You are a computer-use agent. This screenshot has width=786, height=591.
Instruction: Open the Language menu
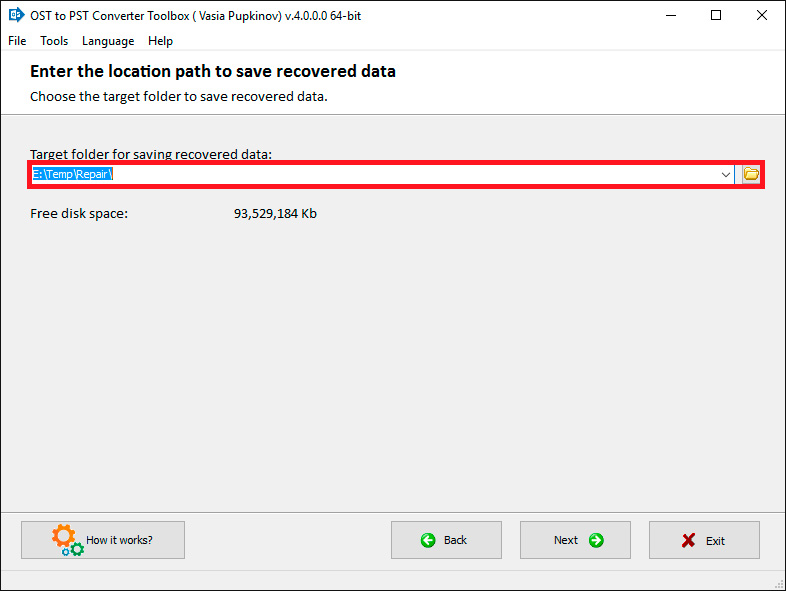(108, 41)
